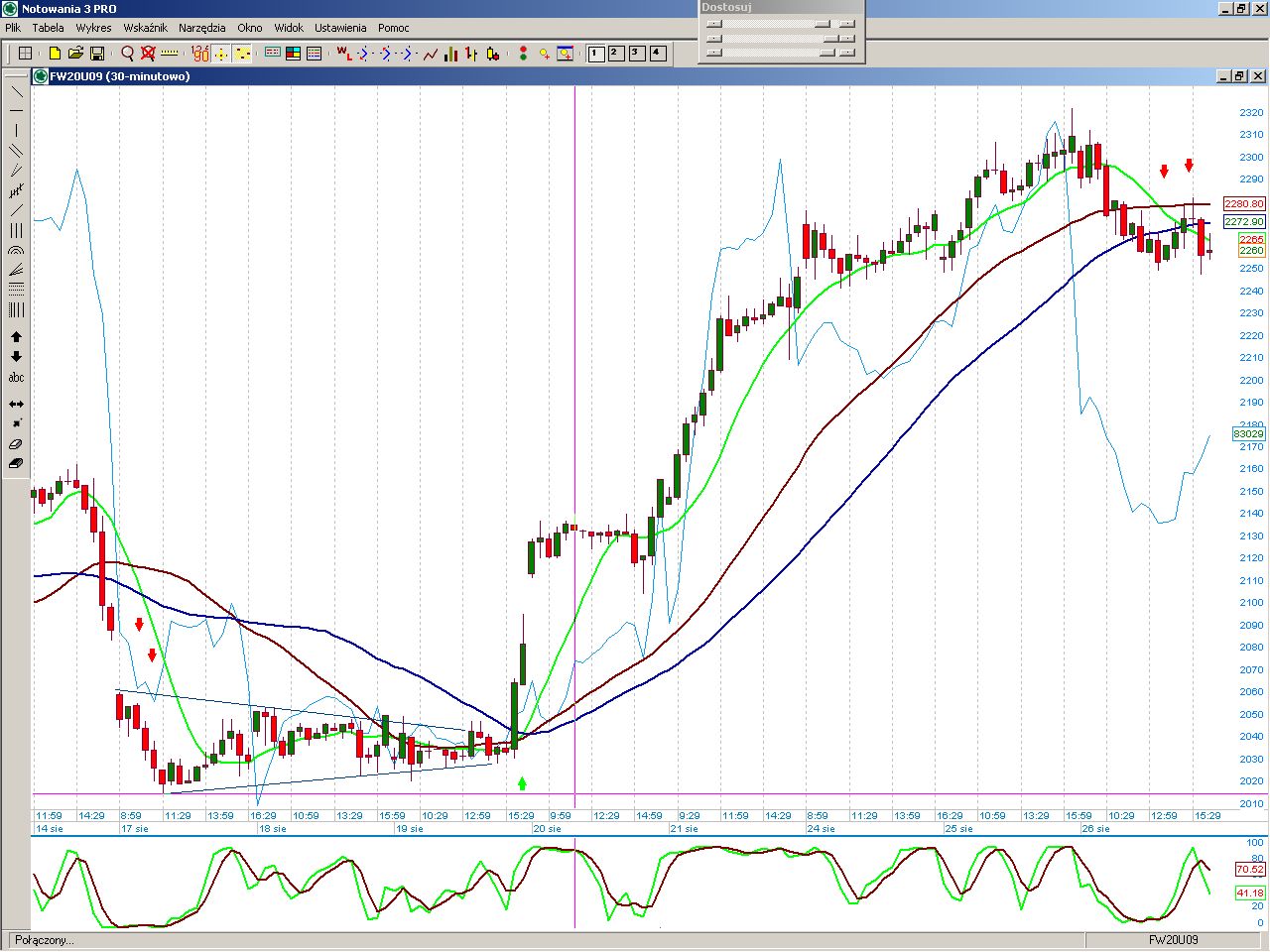This screenshot has width=1270, height=952.
Task: Open a file with the folder icon
Action: 75,54
